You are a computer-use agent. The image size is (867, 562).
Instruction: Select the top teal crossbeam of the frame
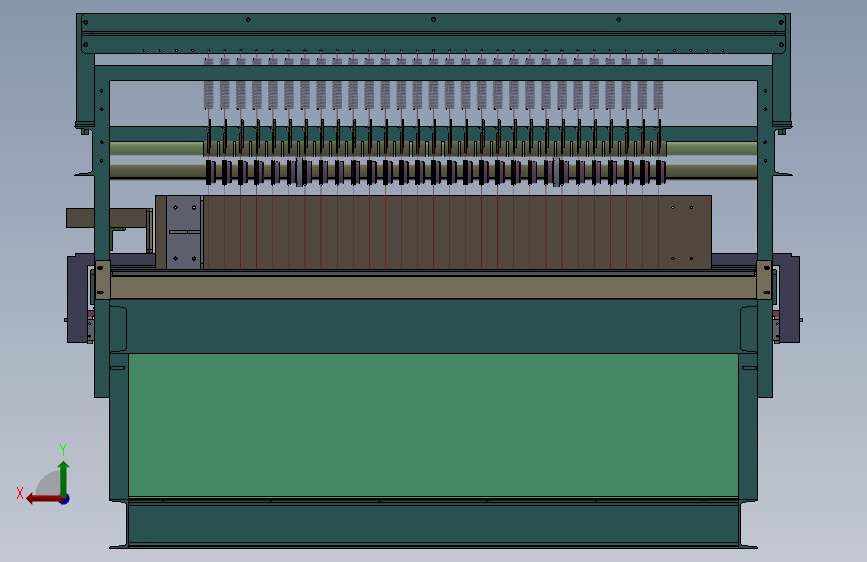click(433, 33)
